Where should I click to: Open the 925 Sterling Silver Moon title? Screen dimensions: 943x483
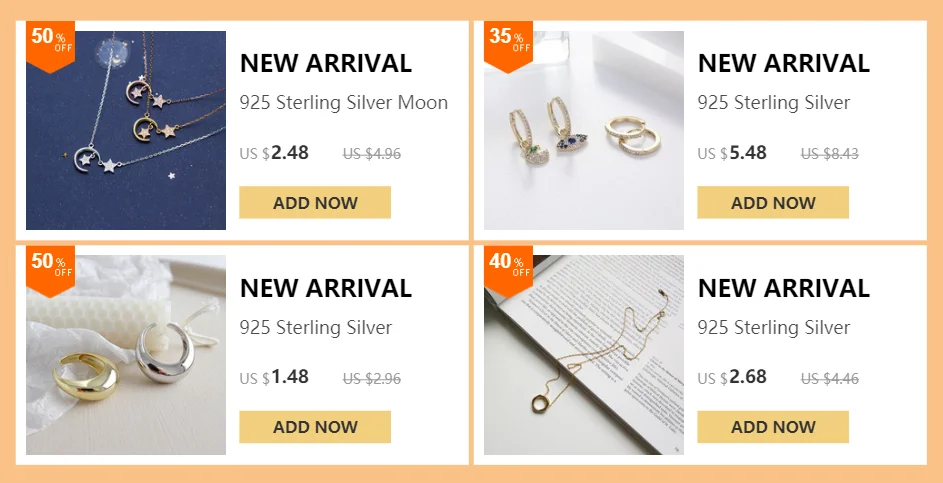(x=343, y=103)
